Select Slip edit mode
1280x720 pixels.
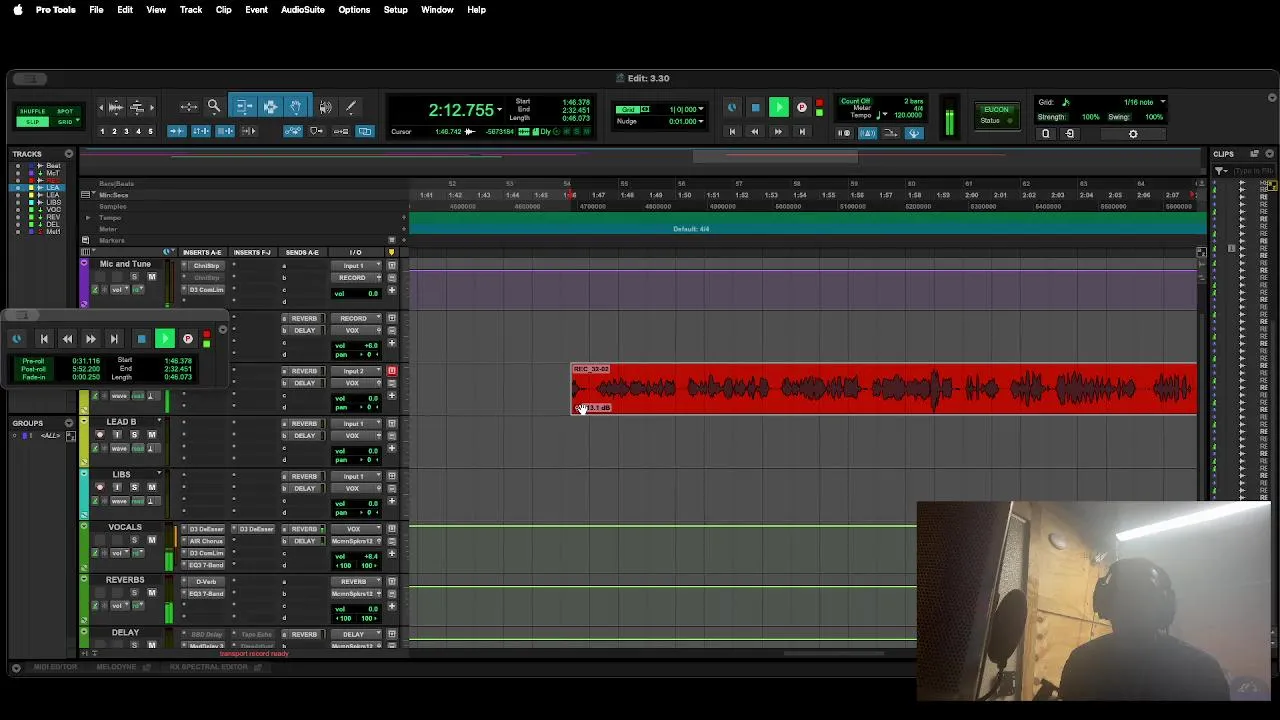(33, 121)
